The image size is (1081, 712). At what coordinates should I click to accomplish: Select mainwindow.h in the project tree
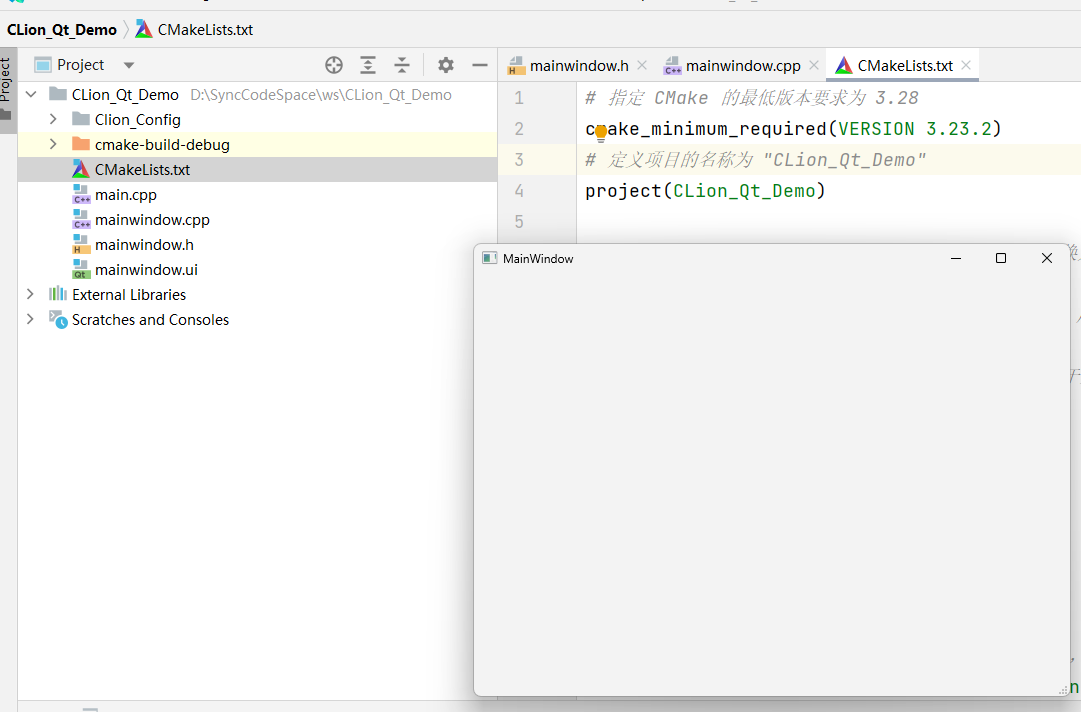click(x=257, y=245)
